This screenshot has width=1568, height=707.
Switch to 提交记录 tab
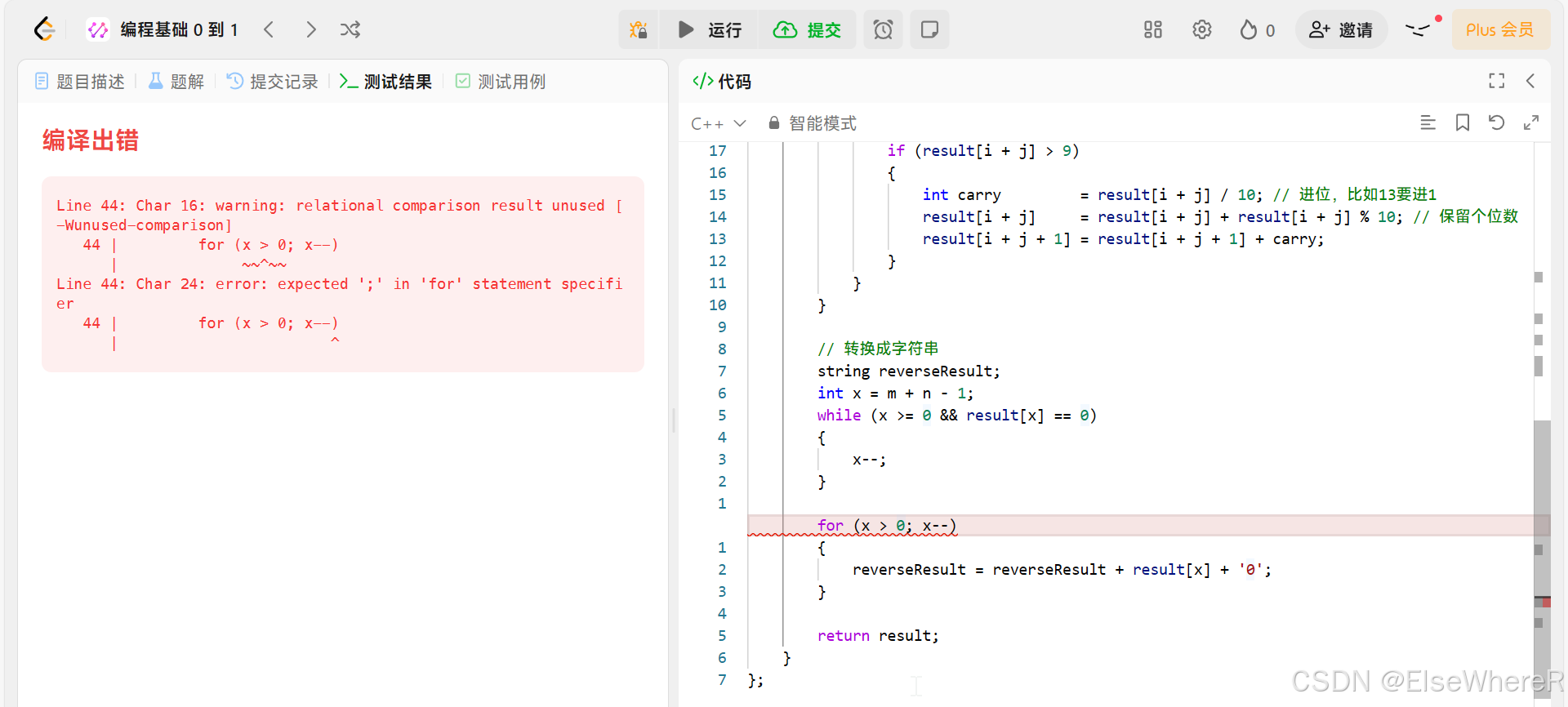(x=272, y=82)
